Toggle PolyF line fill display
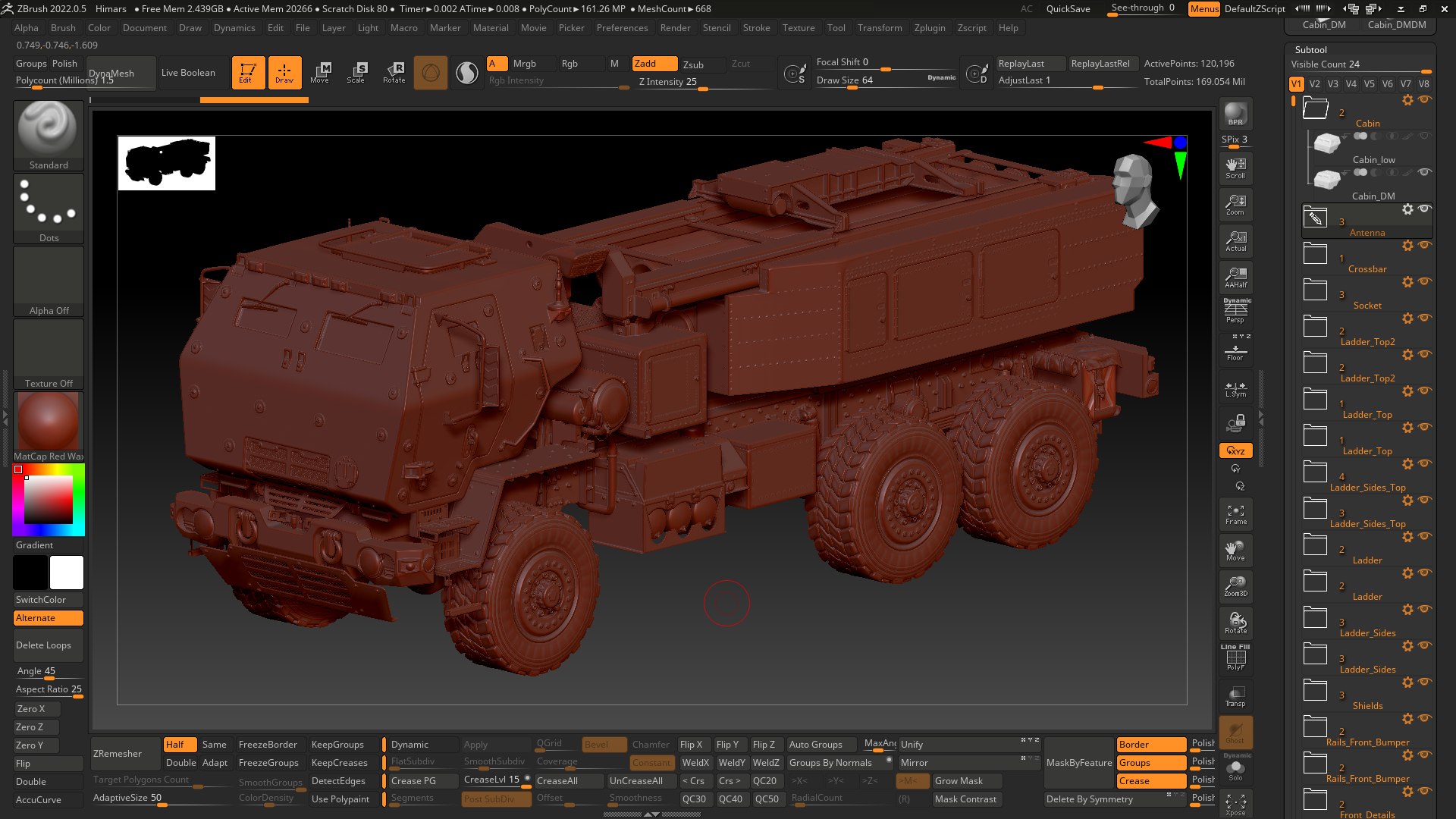This screenshot has width=1456, height=819. coord(1235,657)
